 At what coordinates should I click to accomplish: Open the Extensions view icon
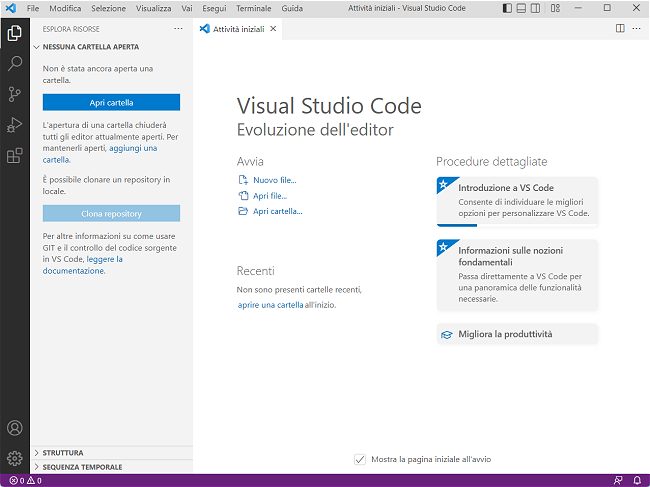pos(15,155)
